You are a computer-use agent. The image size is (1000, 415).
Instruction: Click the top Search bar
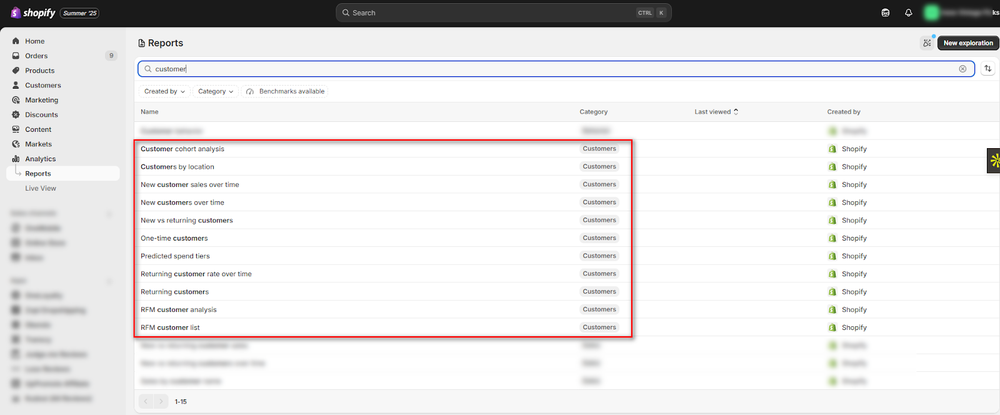pyautogui.click(x=504, y=13)
